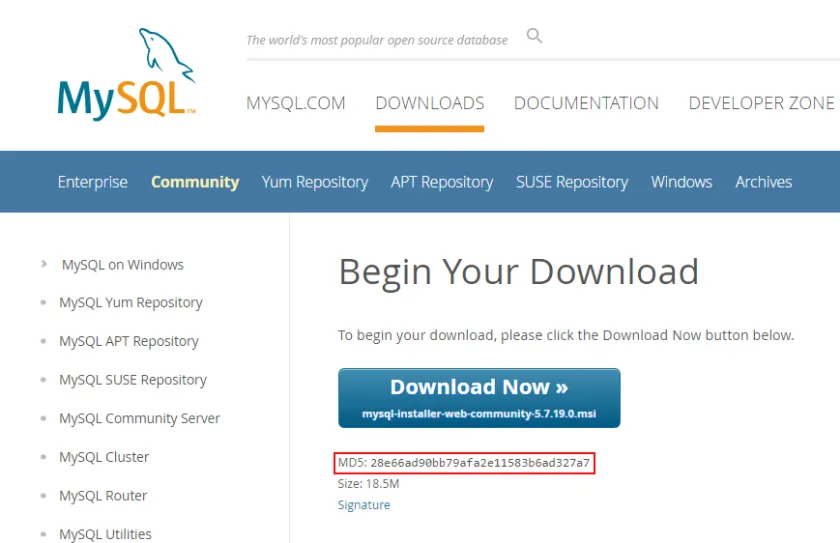Viewport: 840px width, 543px height.
Task: Open MySQL Router sidebar link
Action: (x=103, y=495)
